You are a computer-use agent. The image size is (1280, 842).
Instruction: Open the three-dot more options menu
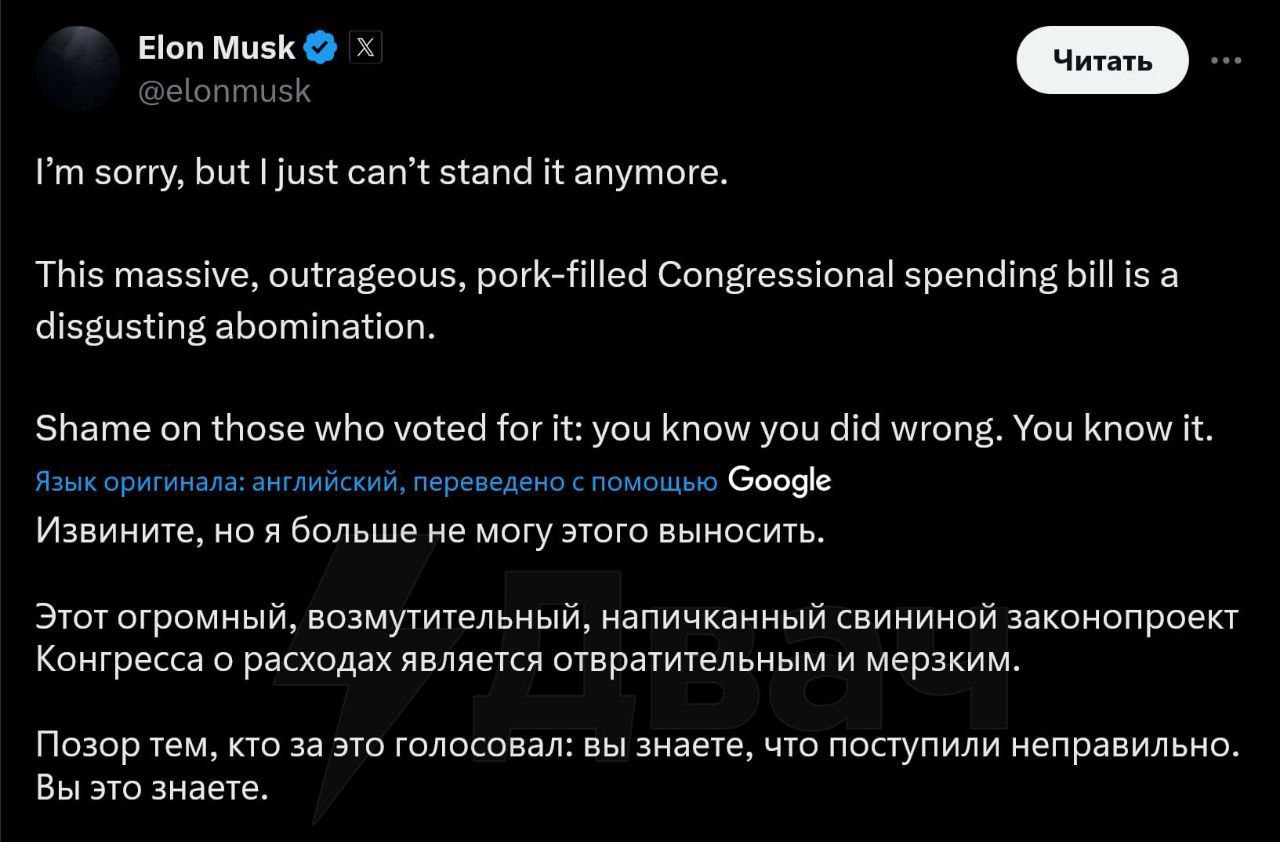pos(1225,60)
